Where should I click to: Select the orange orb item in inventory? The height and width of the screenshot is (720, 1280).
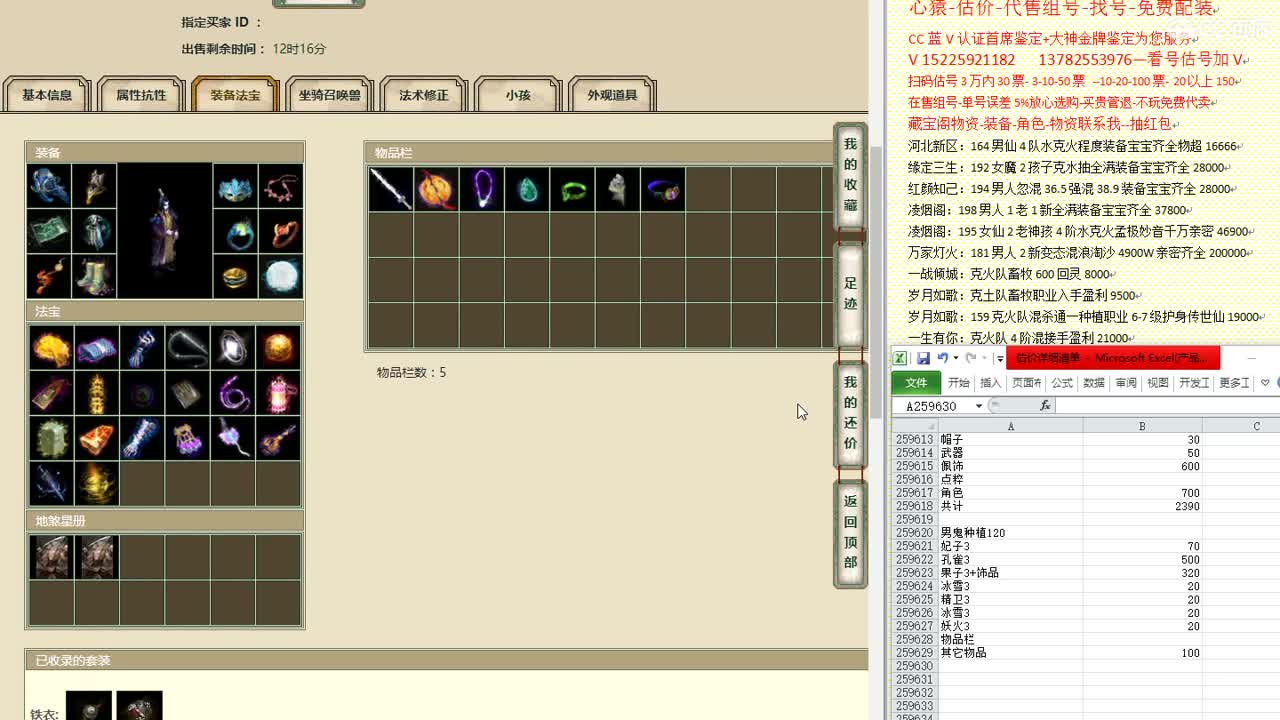[436, 189]
